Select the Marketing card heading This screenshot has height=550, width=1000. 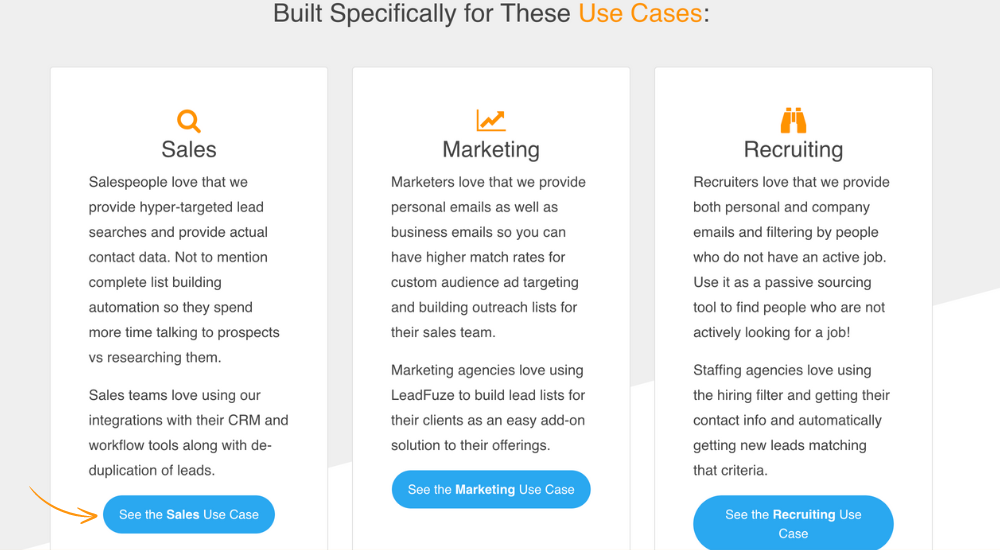click(491, 149)
